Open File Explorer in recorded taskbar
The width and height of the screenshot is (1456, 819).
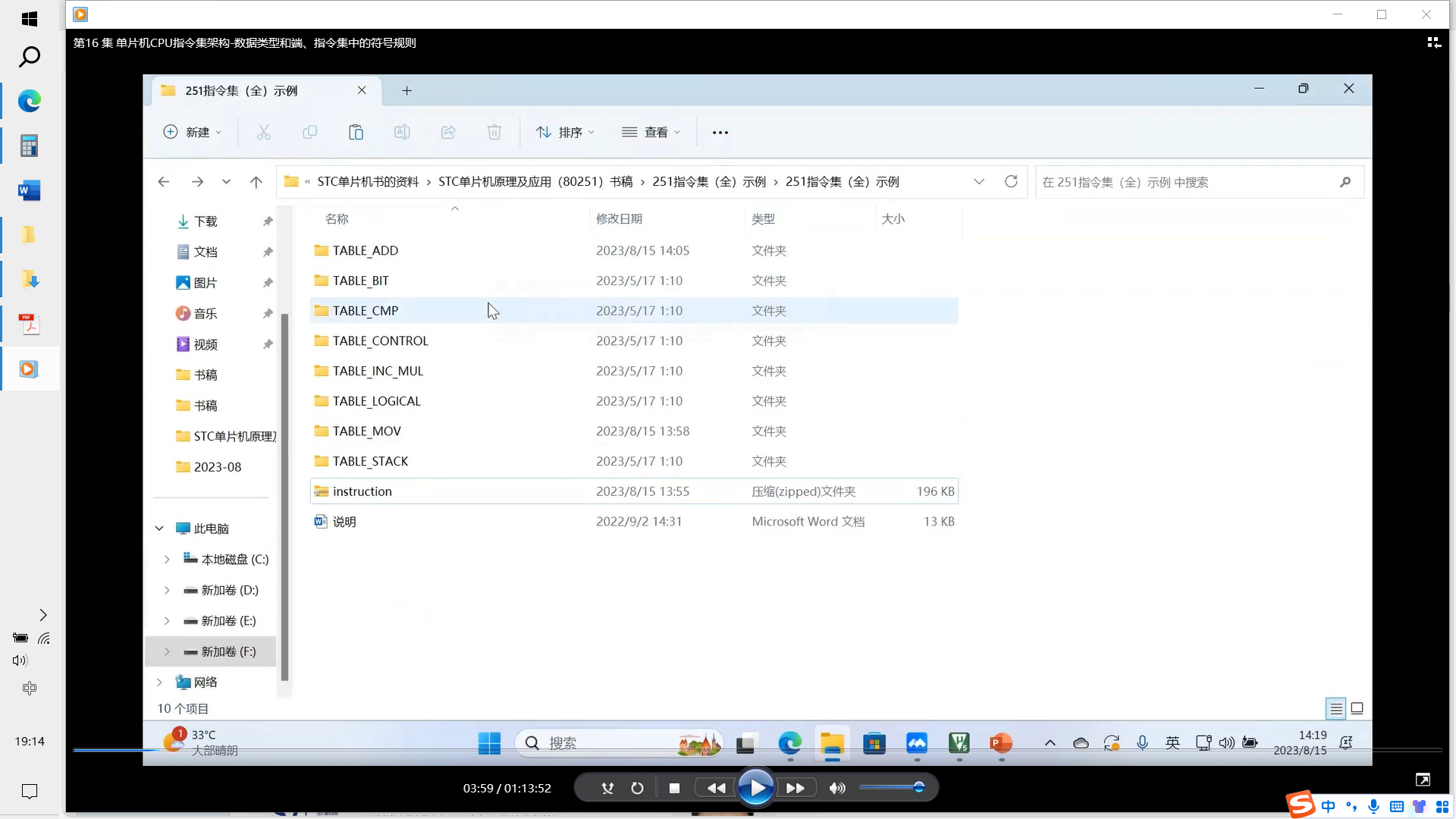[832, 744]
